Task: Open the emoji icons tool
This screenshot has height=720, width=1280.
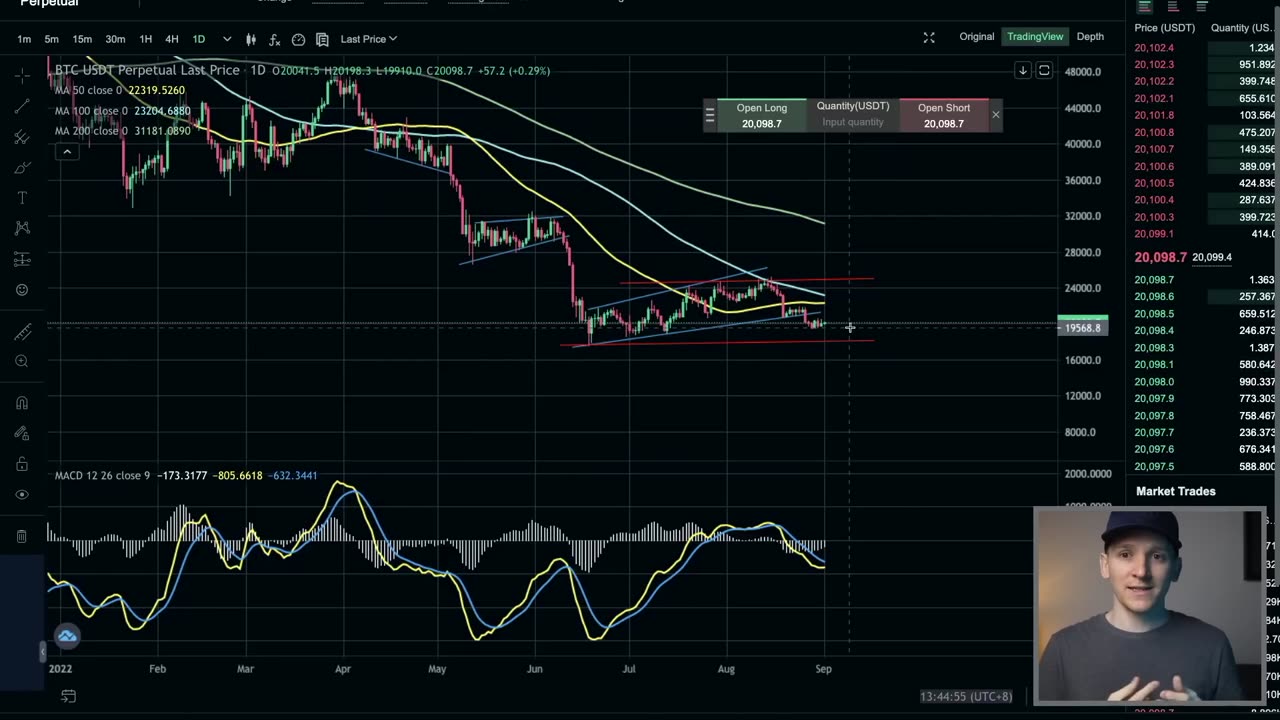Action: pyautogui.click(x=22, y=290)
